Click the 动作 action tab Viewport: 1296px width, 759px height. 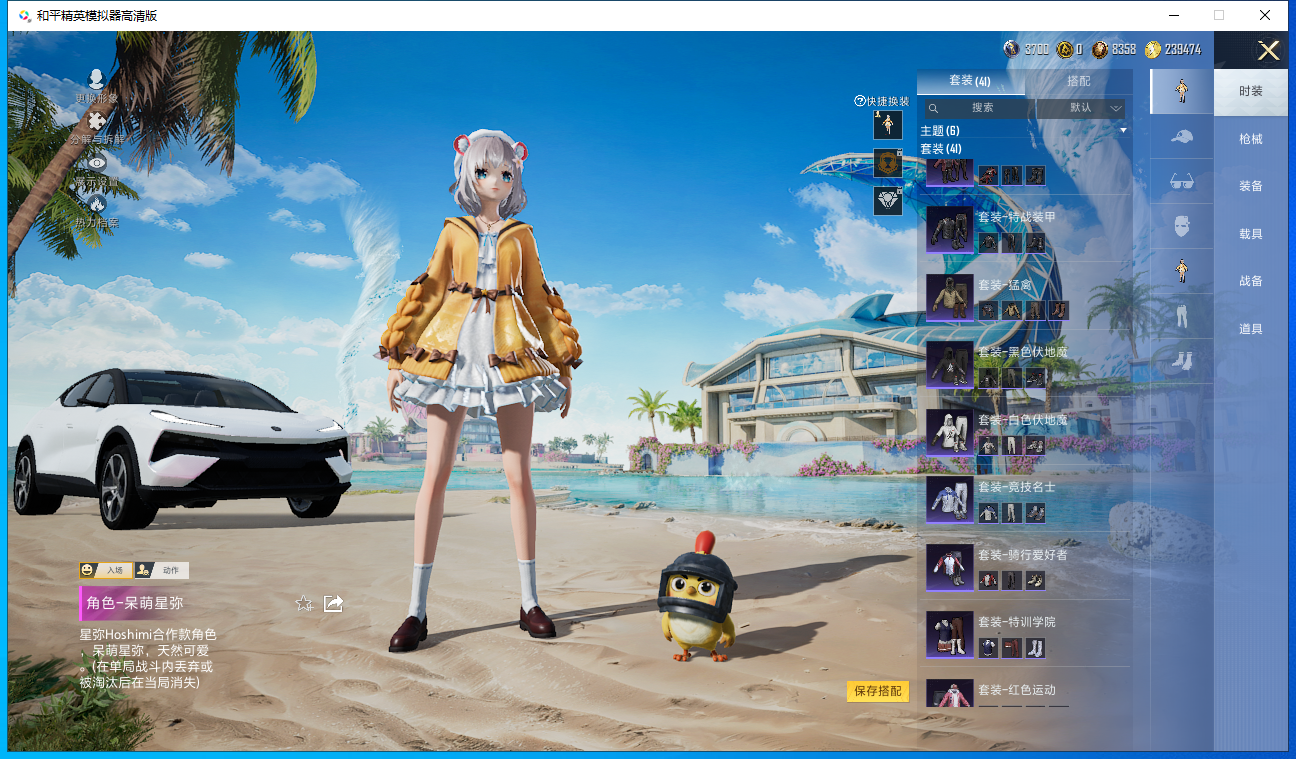162,570
